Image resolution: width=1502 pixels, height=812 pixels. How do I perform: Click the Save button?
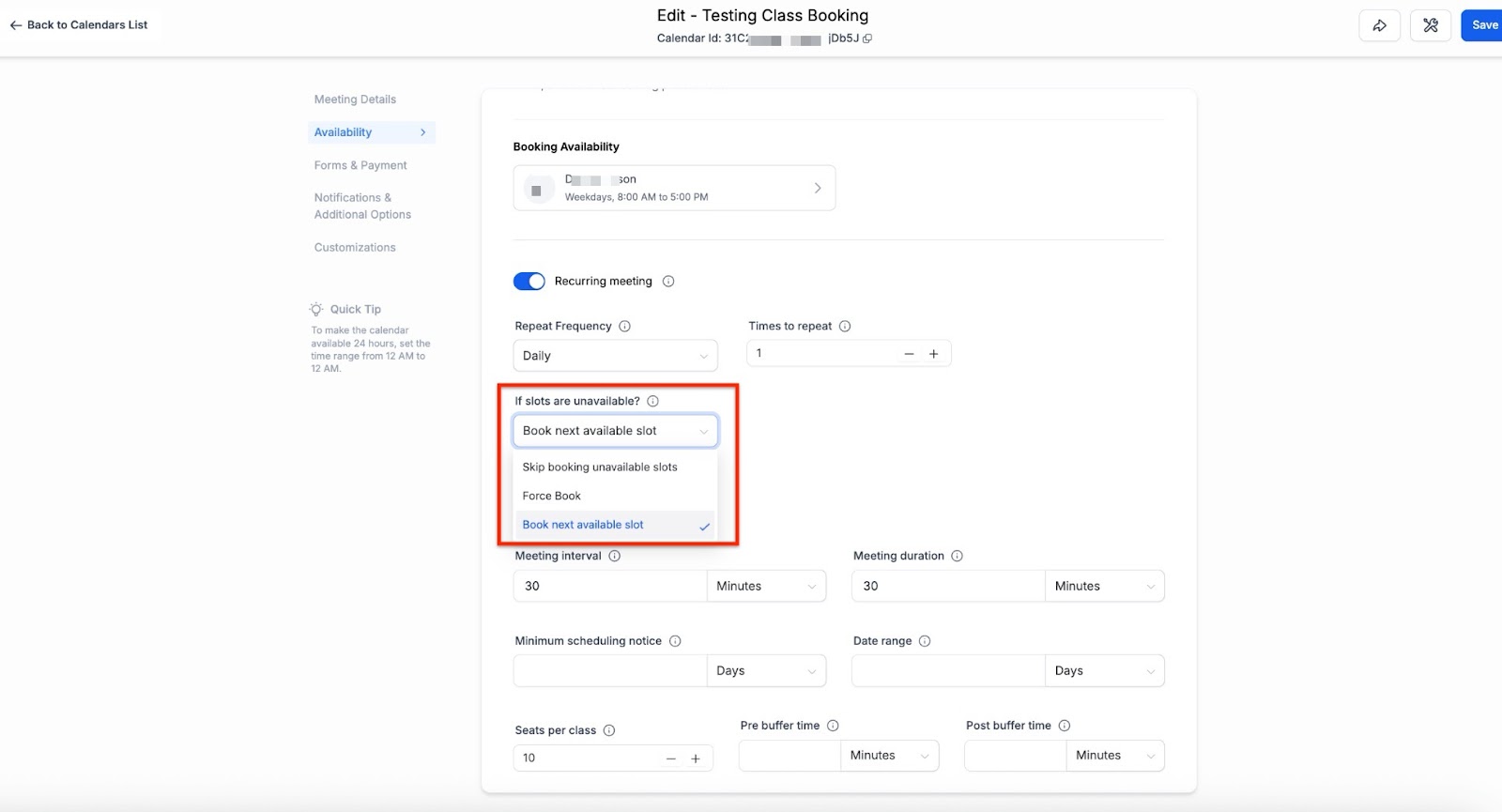[1483, 25]
